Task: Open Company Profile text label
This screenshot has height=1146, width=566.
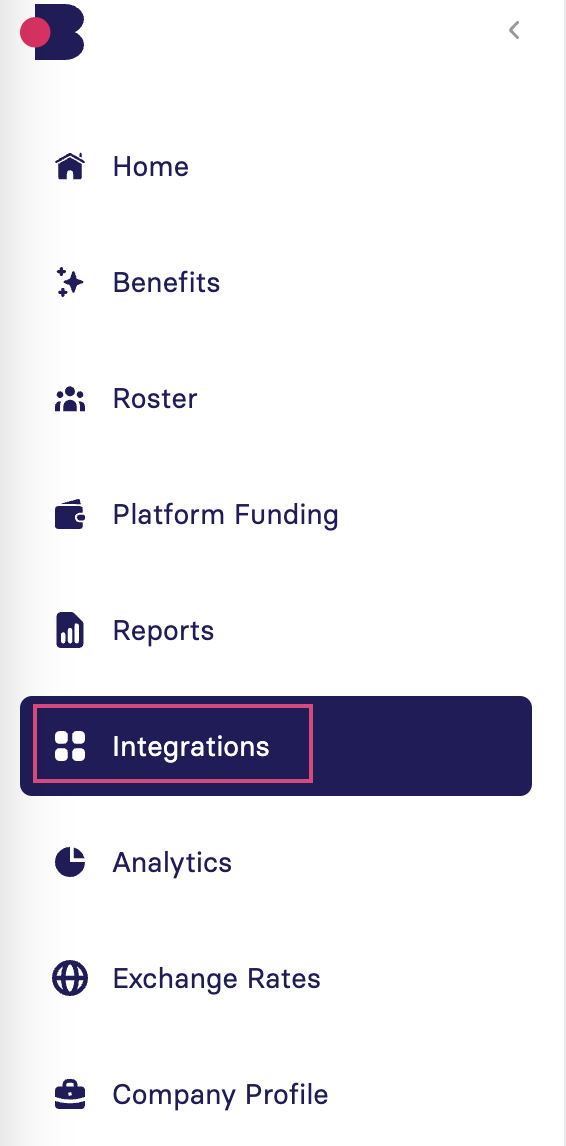Action: click(x=220, y=1095)
